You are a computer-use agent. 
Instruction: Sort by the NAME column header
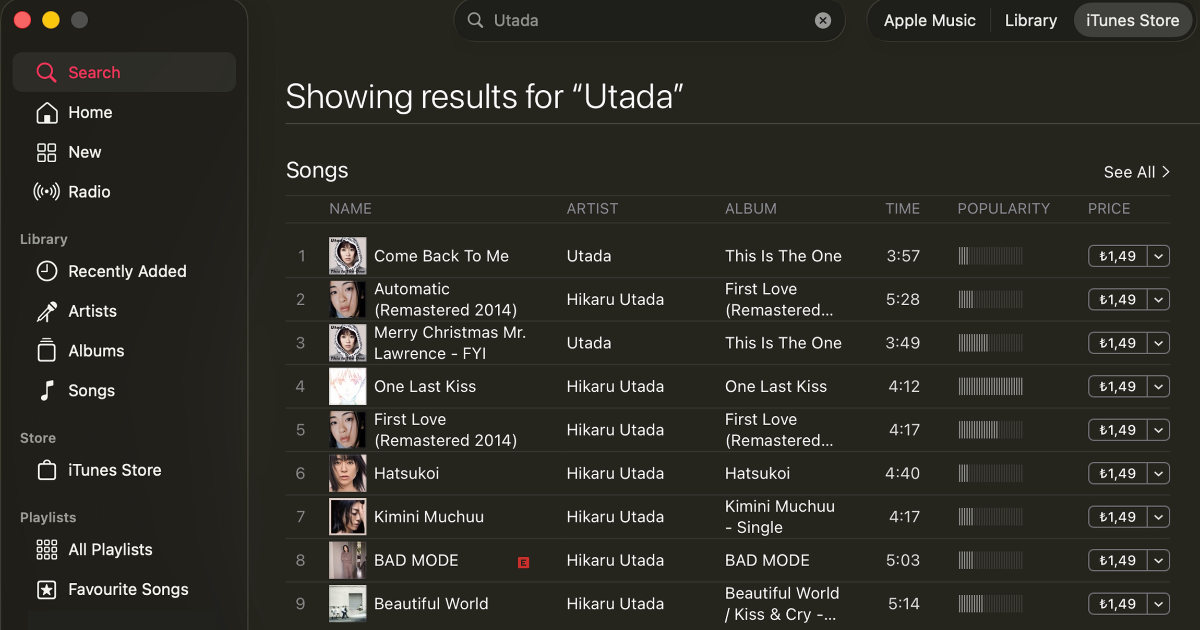[x=350, y=209]
